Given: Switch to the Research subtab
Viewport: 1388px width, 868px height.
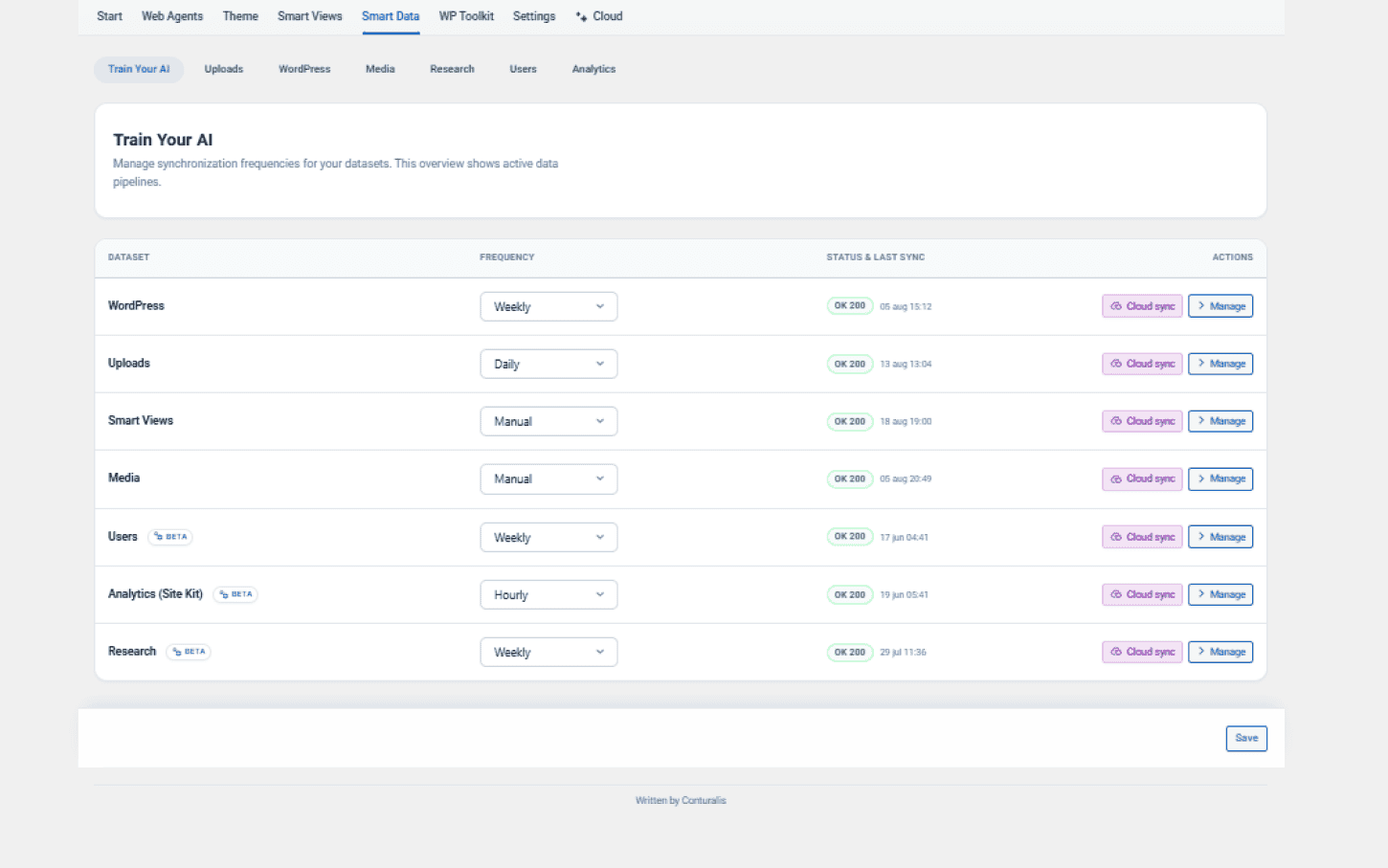Looking at the screenshot, I should pos(452,69).
